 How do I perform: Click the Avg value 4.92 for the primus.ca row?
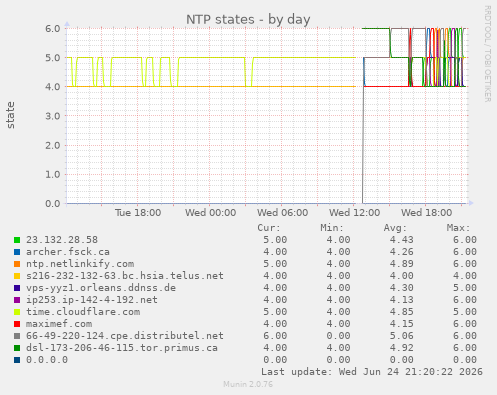click(x=402, y=348)
